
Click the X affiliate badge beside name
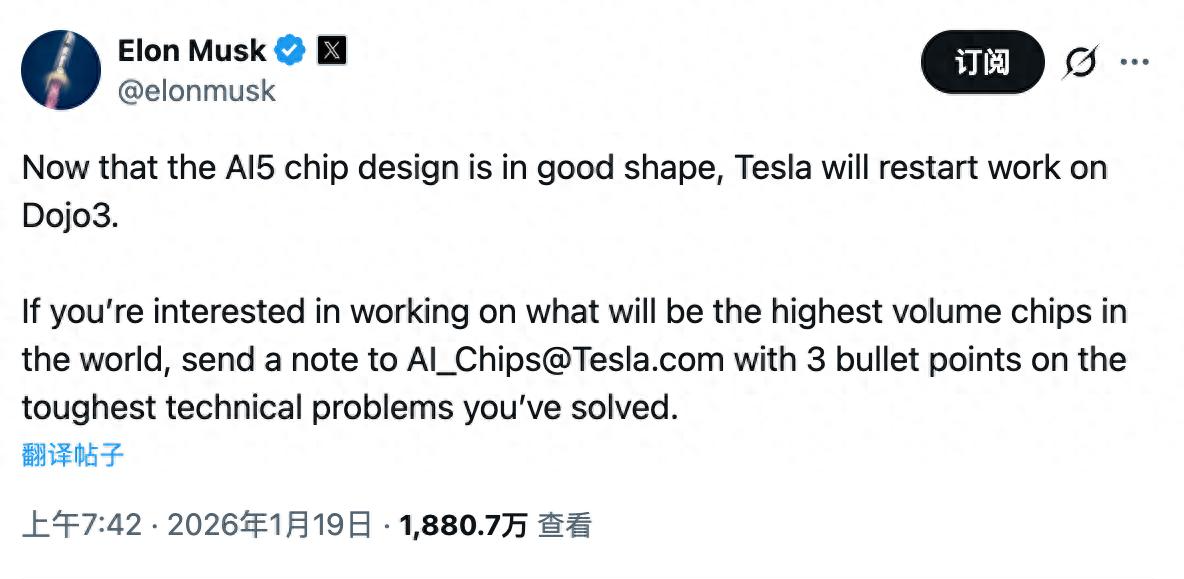click(x=331, y=50)
